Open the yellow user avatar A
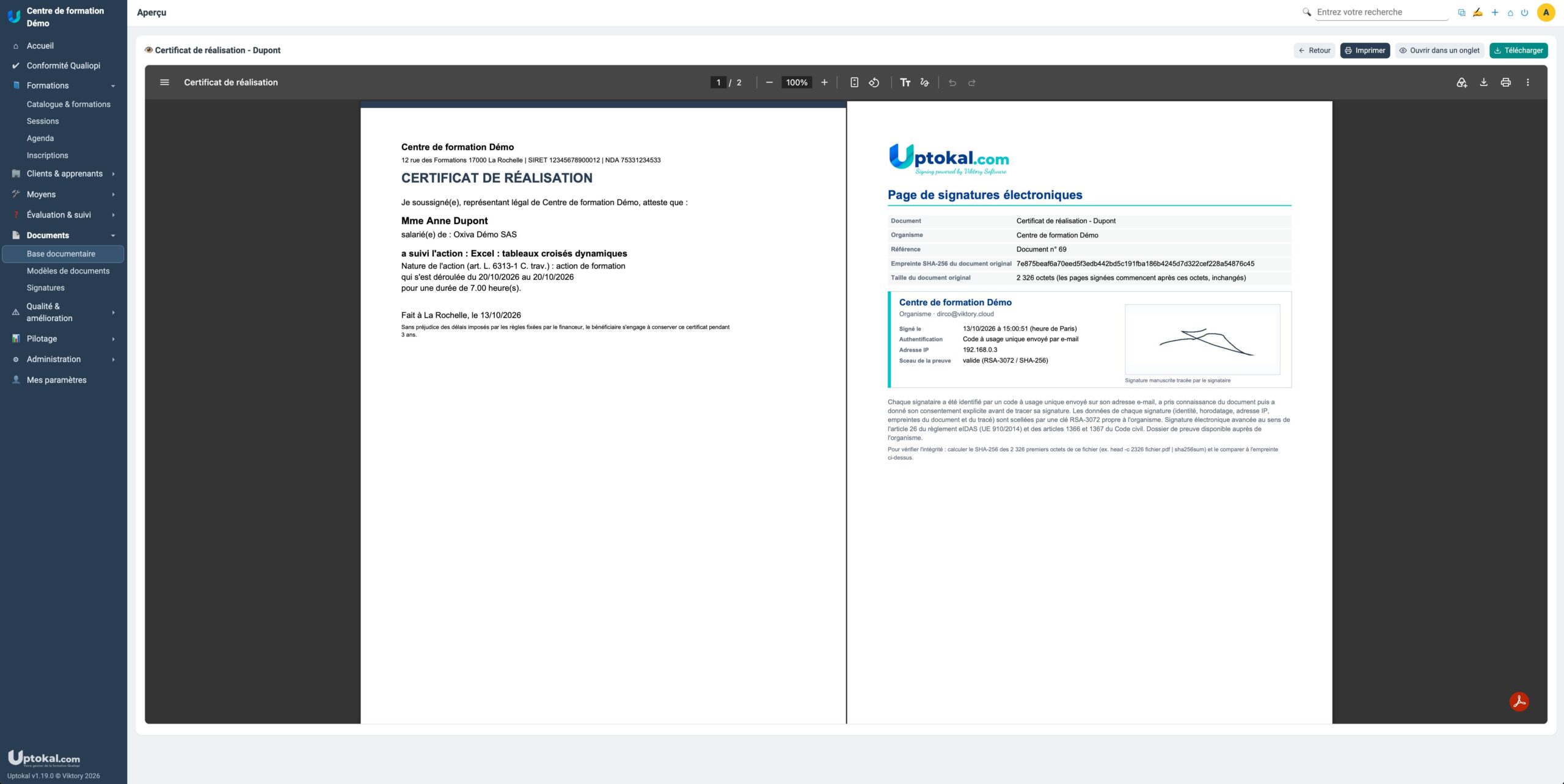The image size is (1564, 784). (1546, 12)
